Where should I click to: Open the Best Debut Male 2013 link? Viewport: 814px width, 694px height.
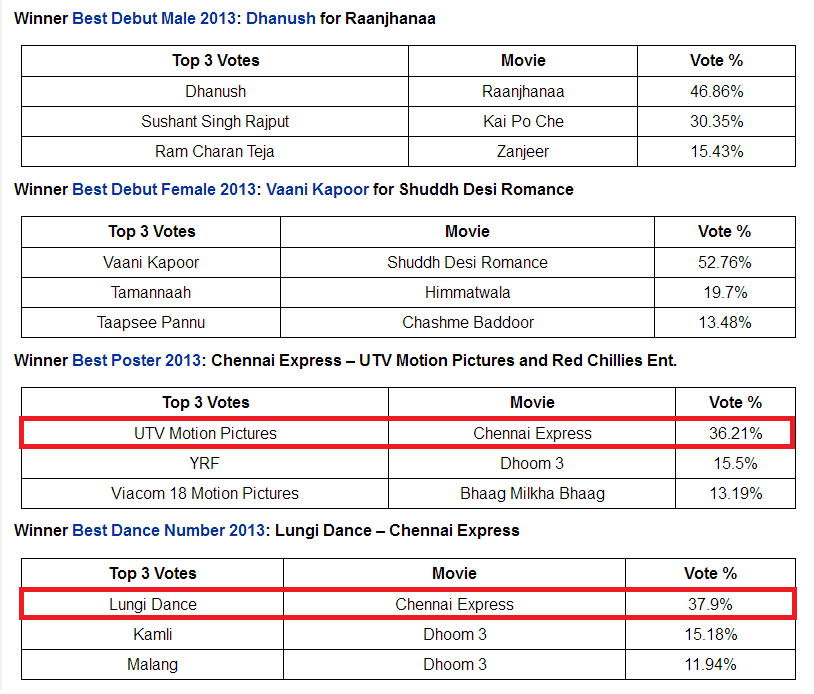tap(154, 19)
